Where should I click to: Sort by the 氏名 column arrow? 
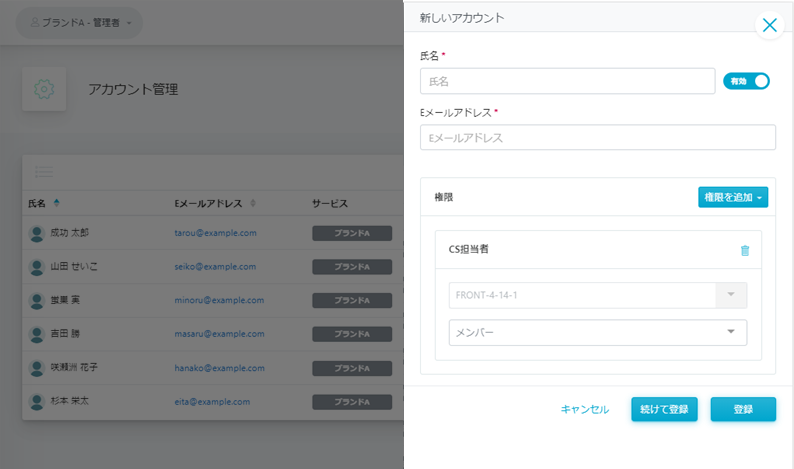pyautogui.click(x=56, y=203)
